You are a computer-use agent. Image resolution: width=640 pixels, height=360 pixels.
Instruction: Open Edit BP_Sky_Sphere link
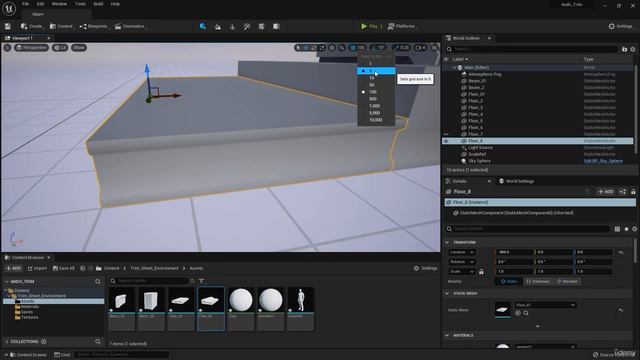coord(603,161)
